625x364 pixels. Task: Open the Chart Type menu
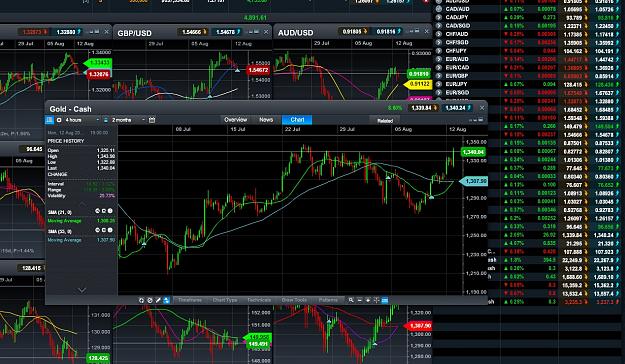(225, 300)
